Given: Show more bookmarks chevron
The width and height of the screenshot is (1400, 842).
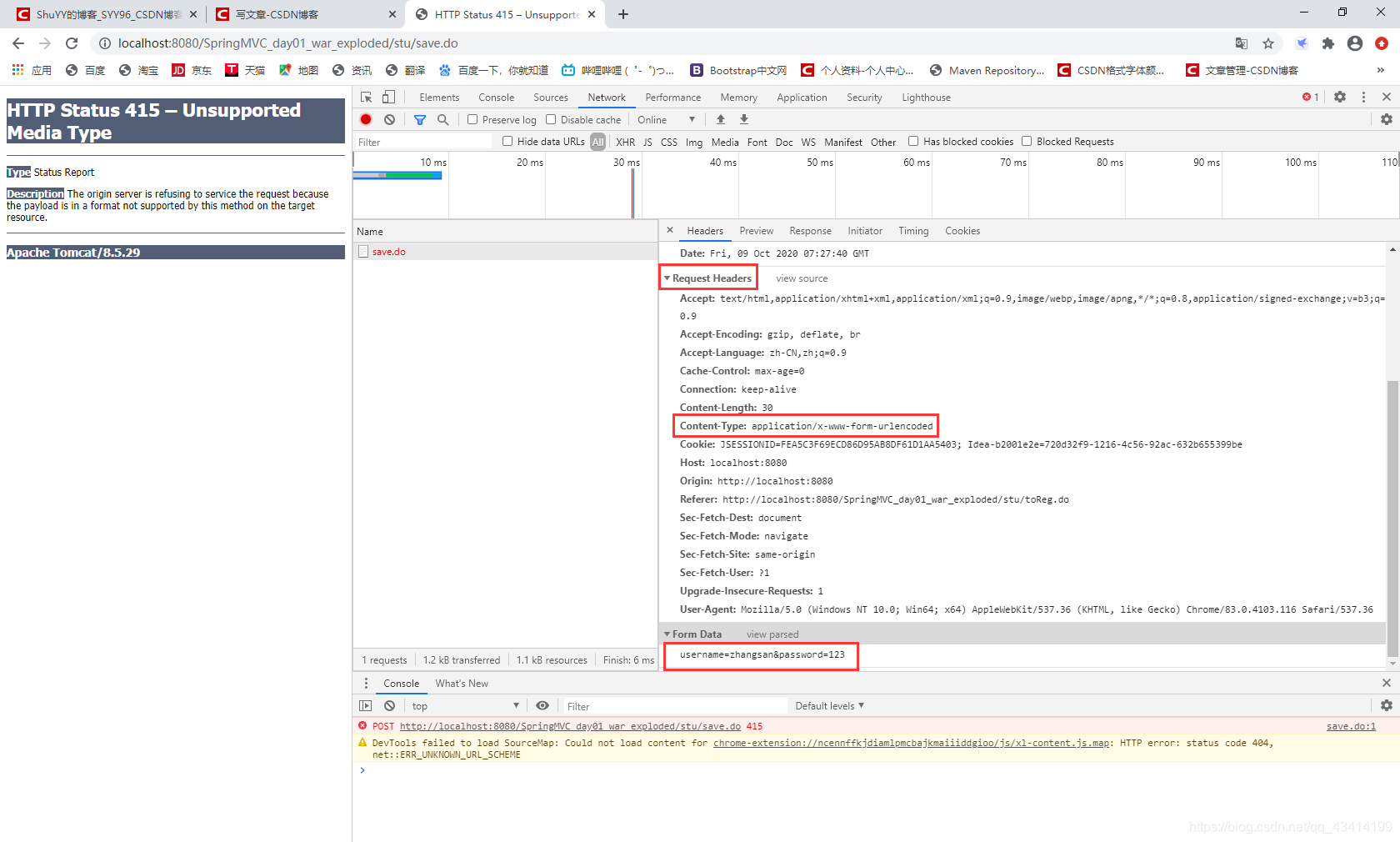Looking at the screenshot, I should click(1381, 70).
